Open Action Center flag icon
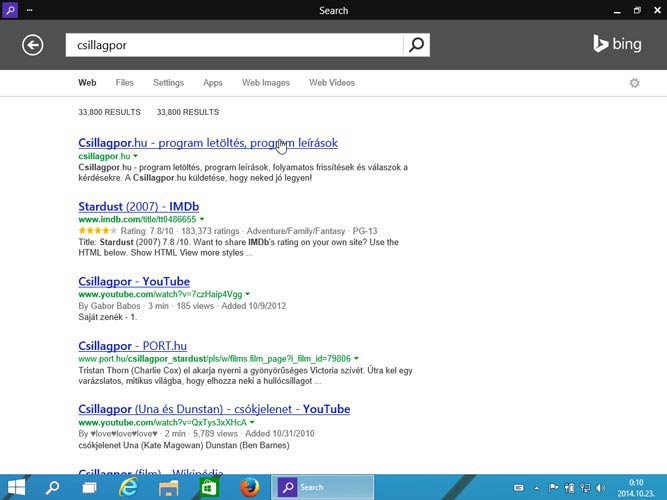This screenshot has width=667, height=500. click(553, 488)
